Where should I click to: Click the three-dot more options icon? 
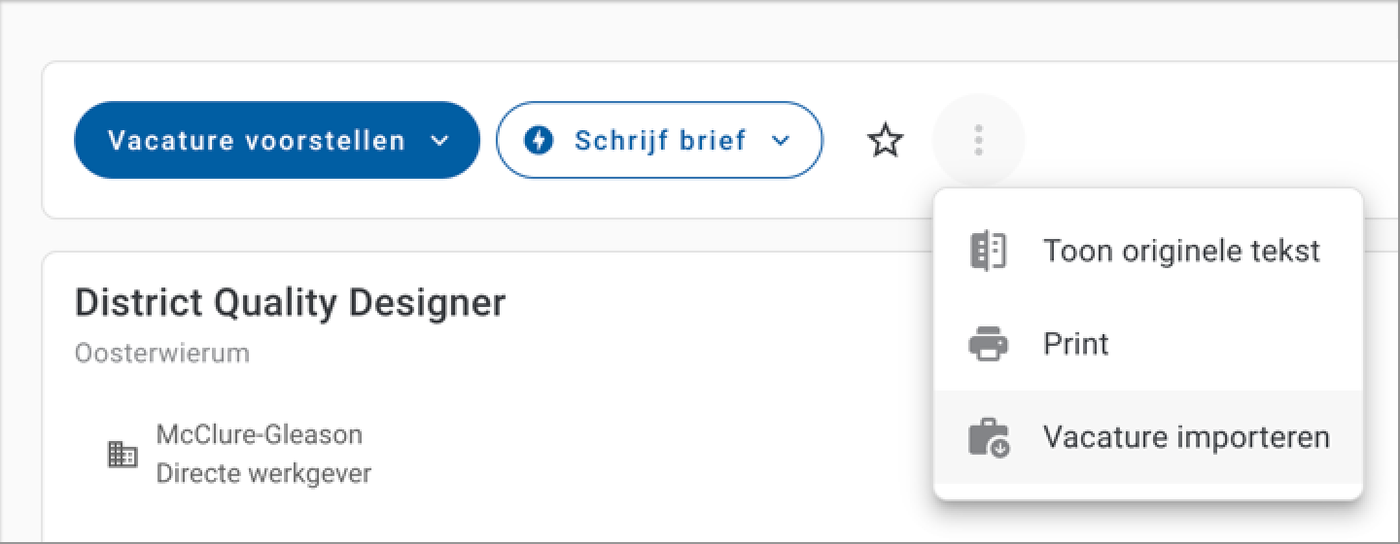[978, 140]
